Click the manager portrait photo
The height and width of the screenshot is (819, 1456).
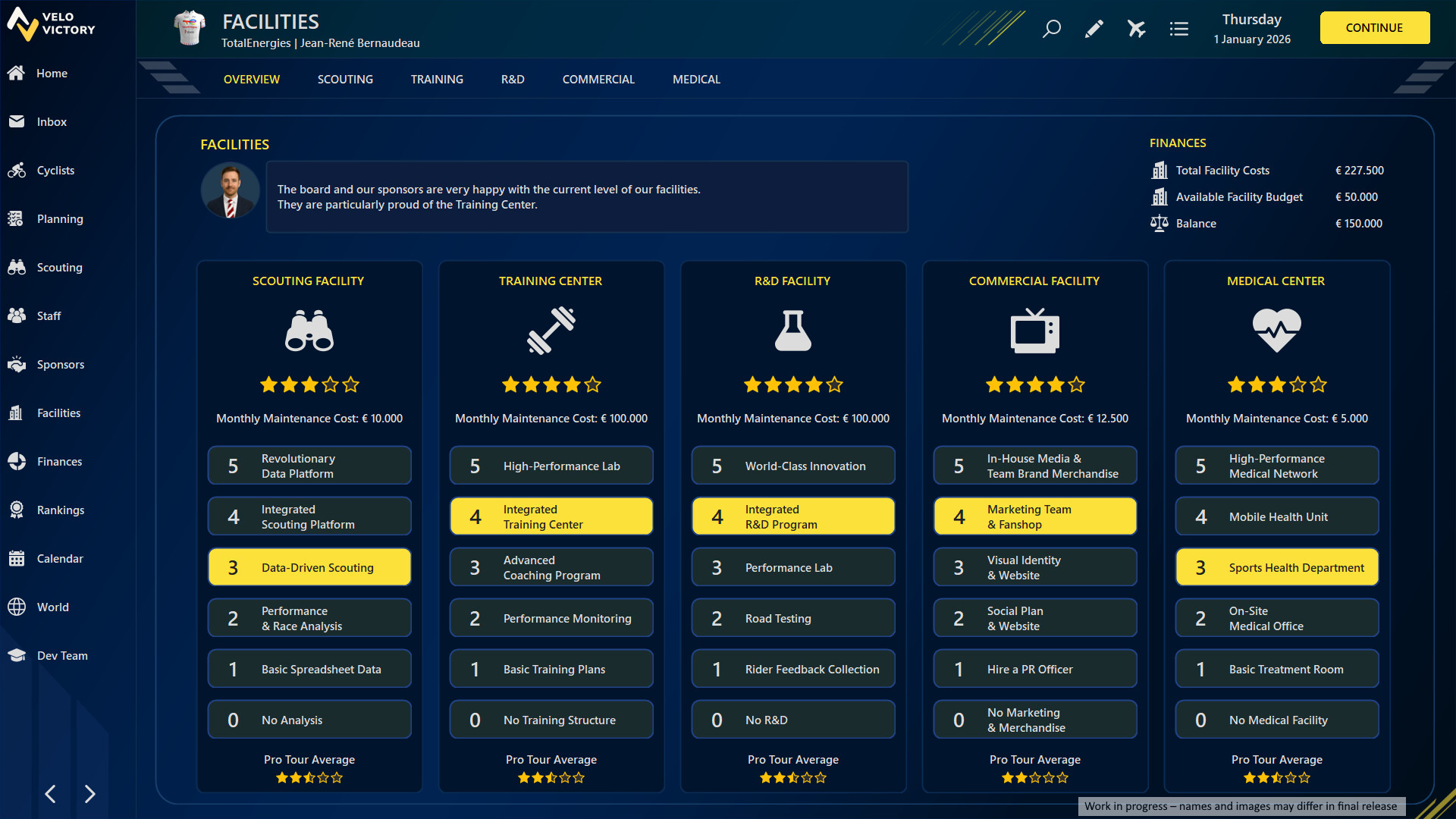pos(230,190)
